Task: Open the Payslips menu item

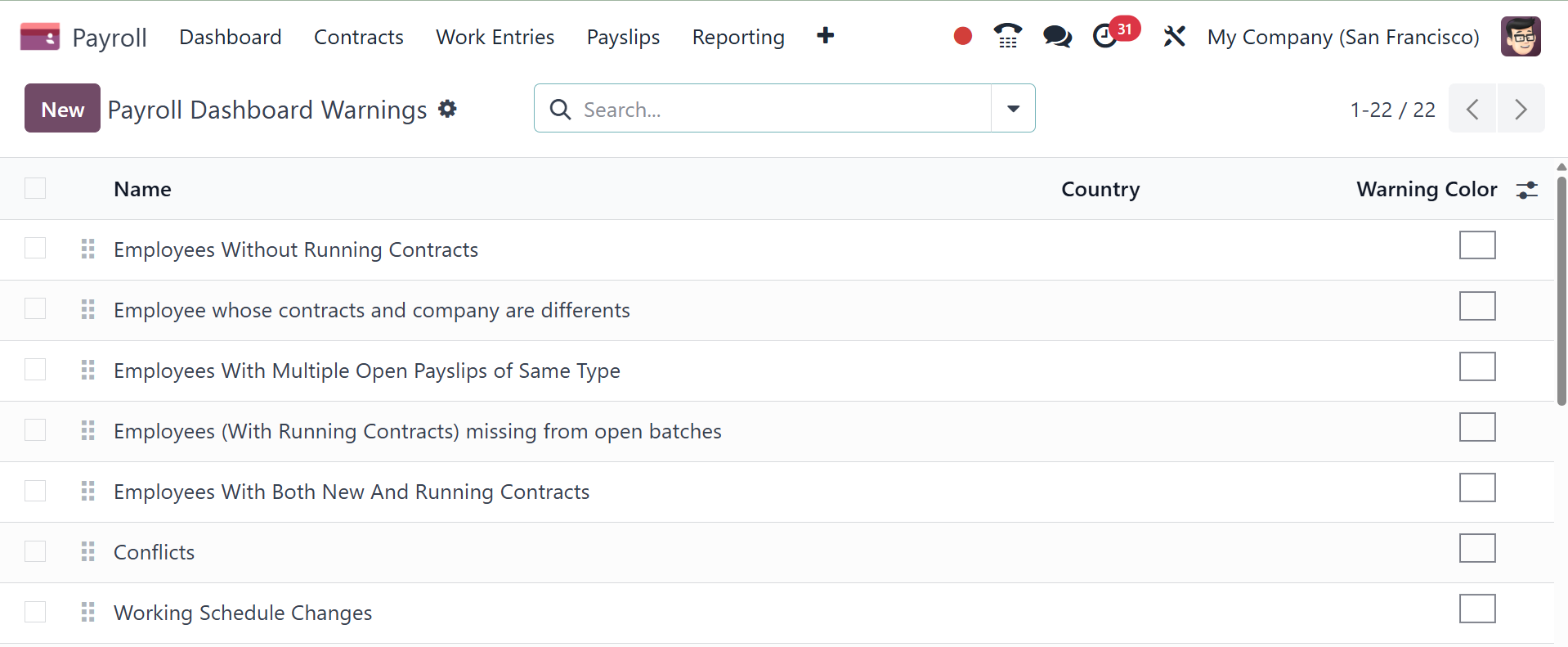Action: [x=623, y=37]
